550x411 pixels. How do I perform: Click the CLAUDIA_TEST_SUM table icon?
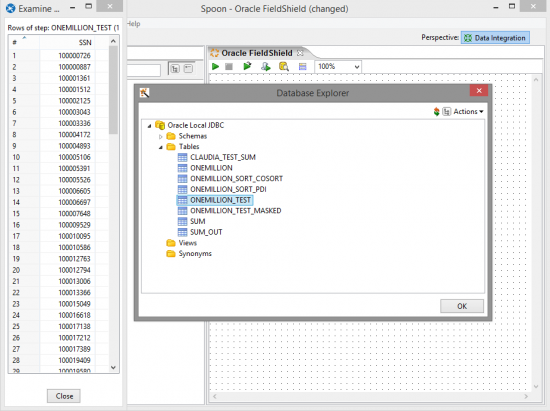pos(182,157)
